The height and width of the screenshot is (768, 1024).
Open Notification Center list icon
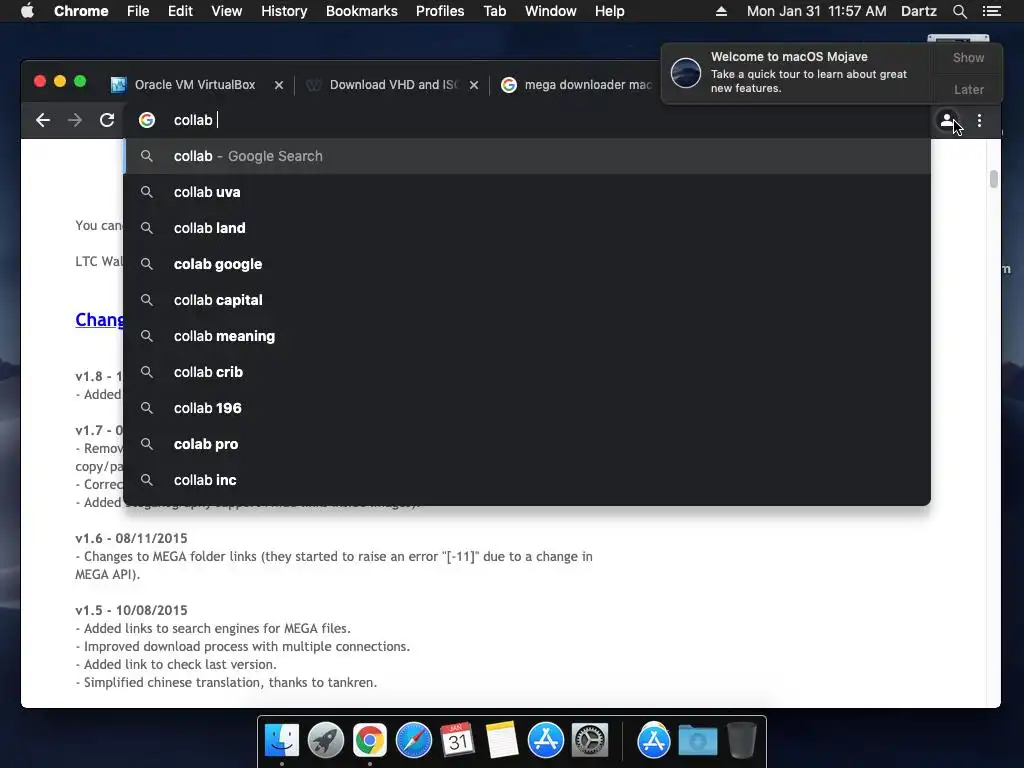pos(991,11)
